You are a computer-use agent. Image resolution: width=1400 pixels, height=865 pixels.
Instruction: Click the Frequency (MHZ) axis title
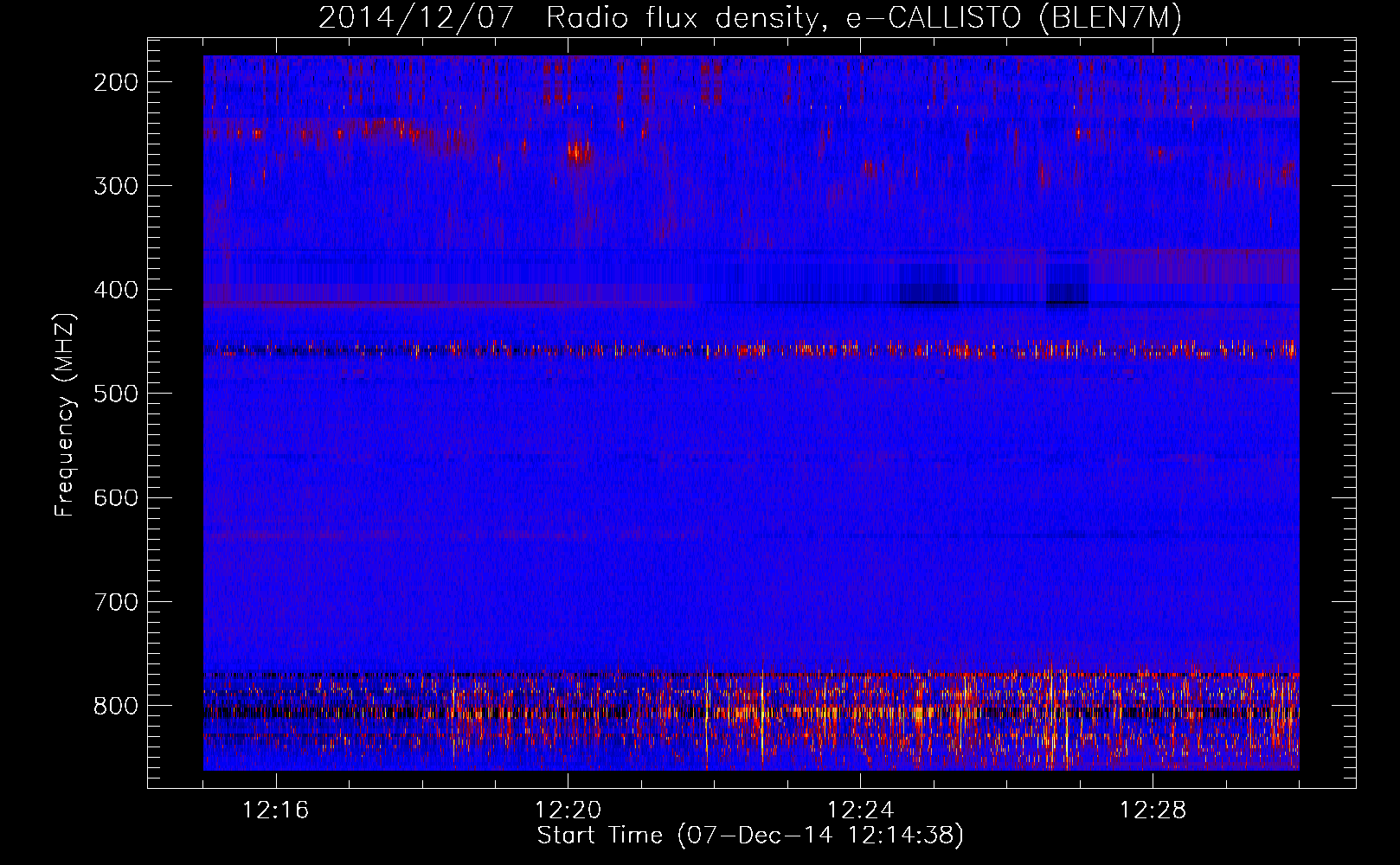(x=65, y=414)
